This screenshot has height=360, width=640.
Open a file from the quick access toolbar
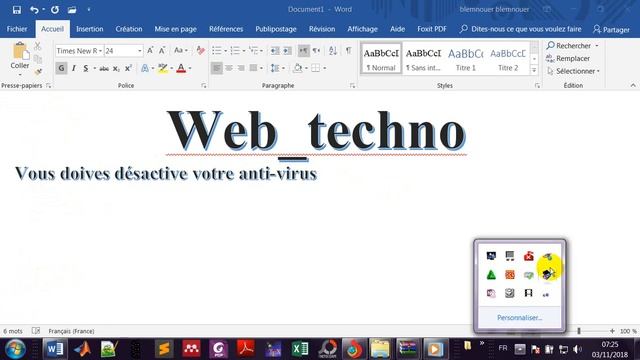tap(72, 9)
